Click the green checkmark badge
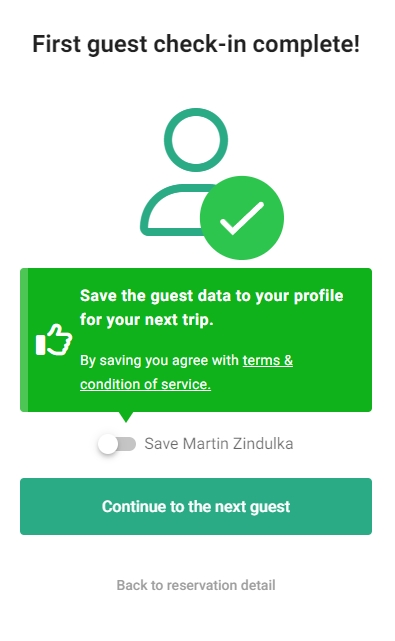This screenshot has width=395, height=641. 242,218
